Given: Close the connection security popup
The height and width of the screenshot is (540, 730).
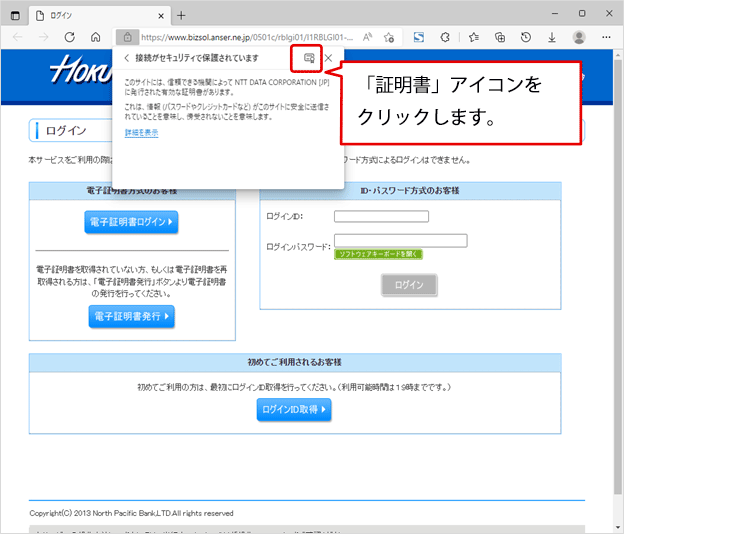Looking at the screenshot, I should point(329,58).
